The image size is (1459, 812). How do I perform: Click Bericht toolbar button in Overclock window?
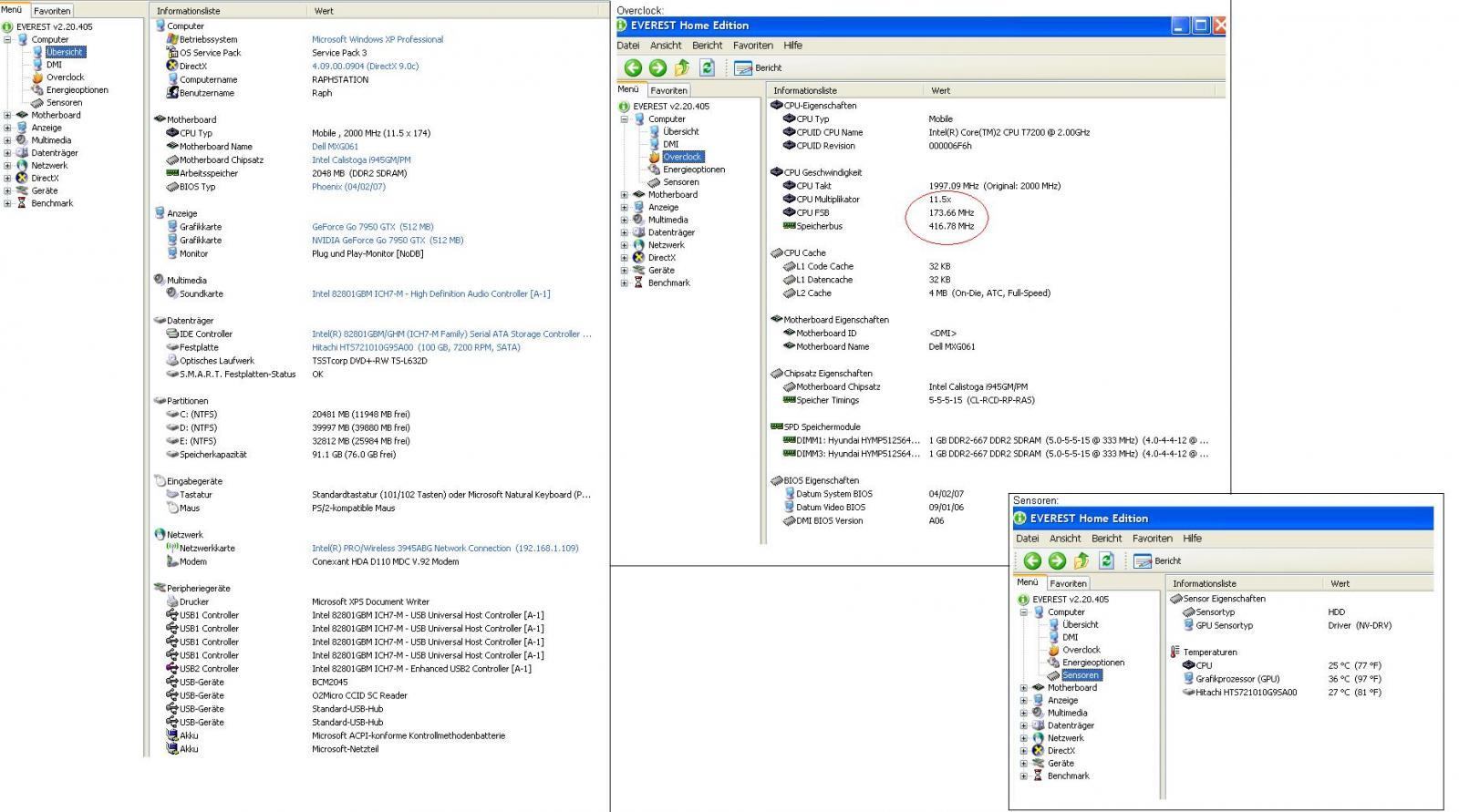[758, 67]
